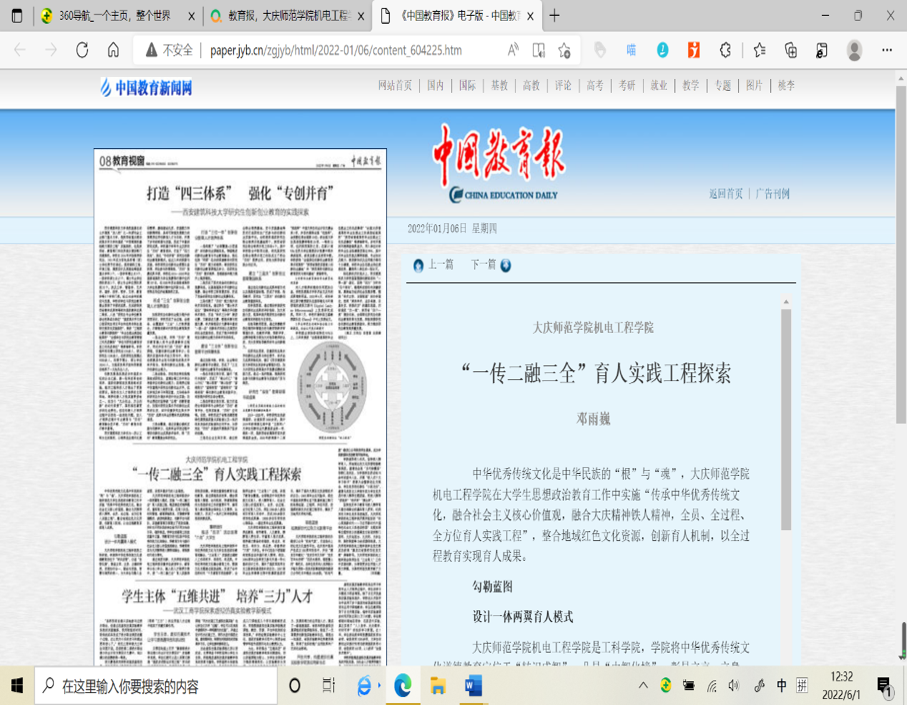Open 高教 section in navigation

pos(531,86)
